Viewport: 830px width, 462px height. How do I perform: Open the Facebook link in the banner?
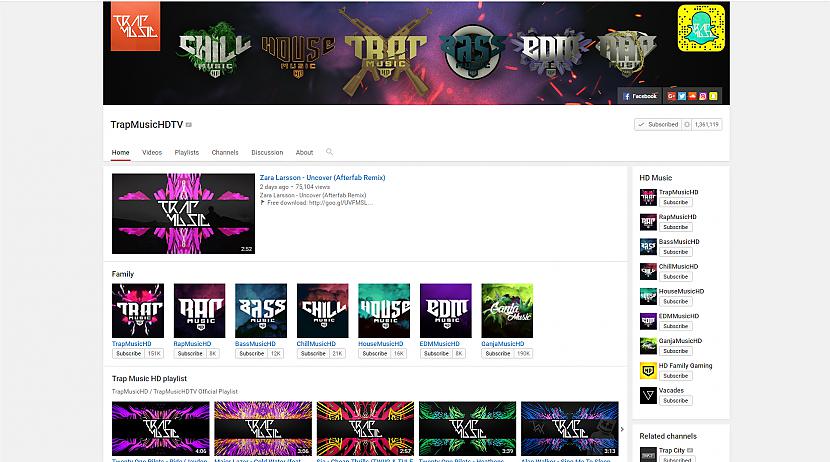click(x=639, y=96)
